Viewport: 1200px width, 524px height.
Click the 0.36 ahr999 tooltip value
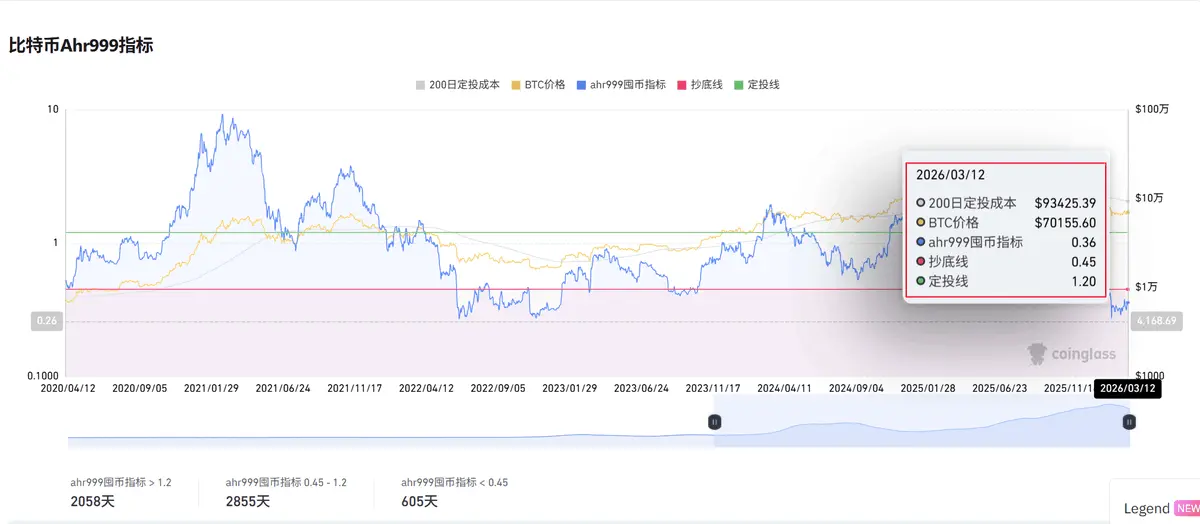pos(1084,242)
